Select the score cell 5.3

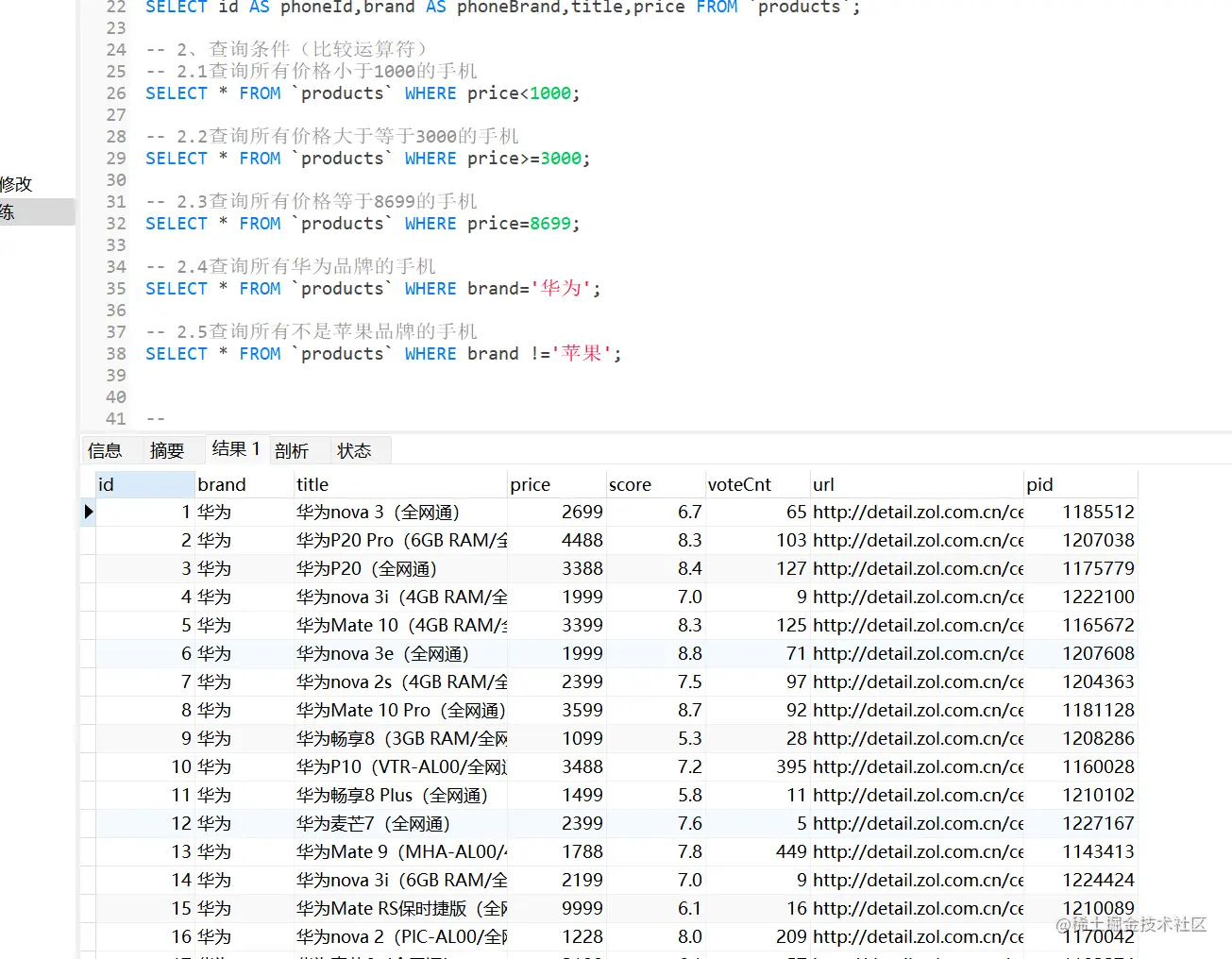click(x=656, y=738)
